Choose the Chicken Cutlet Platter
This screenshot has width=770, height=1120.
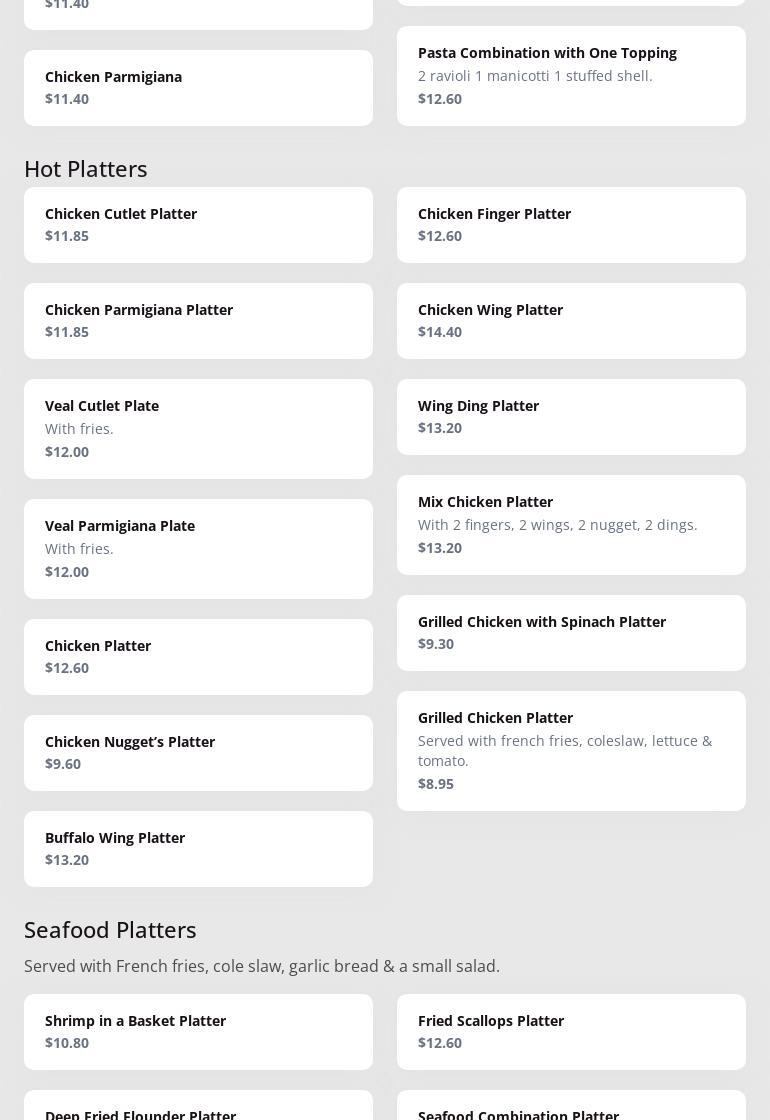[x=198, y=225]
